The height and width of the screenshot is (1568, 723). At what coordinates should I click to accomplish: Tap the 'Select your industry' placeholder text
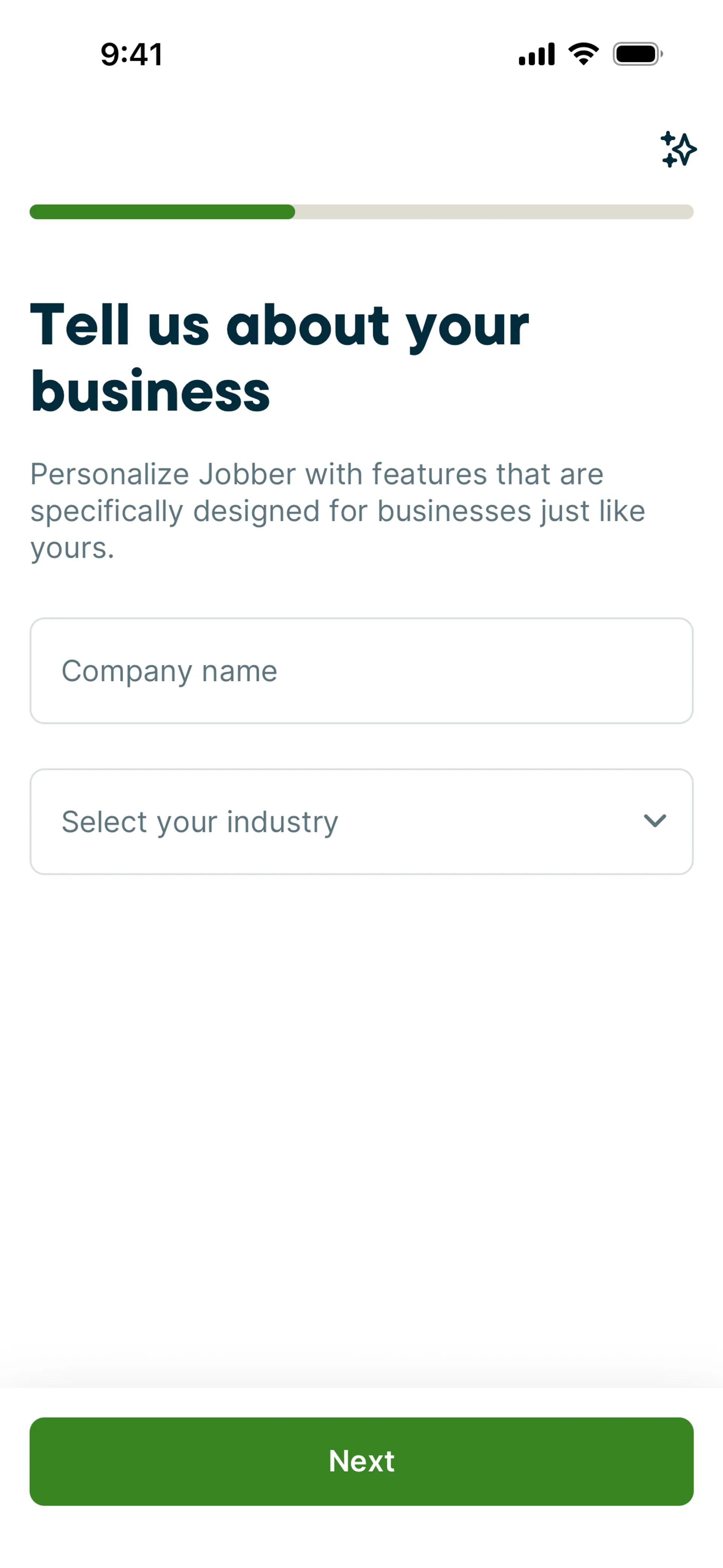pyautogui.click(x=200, y=822)
